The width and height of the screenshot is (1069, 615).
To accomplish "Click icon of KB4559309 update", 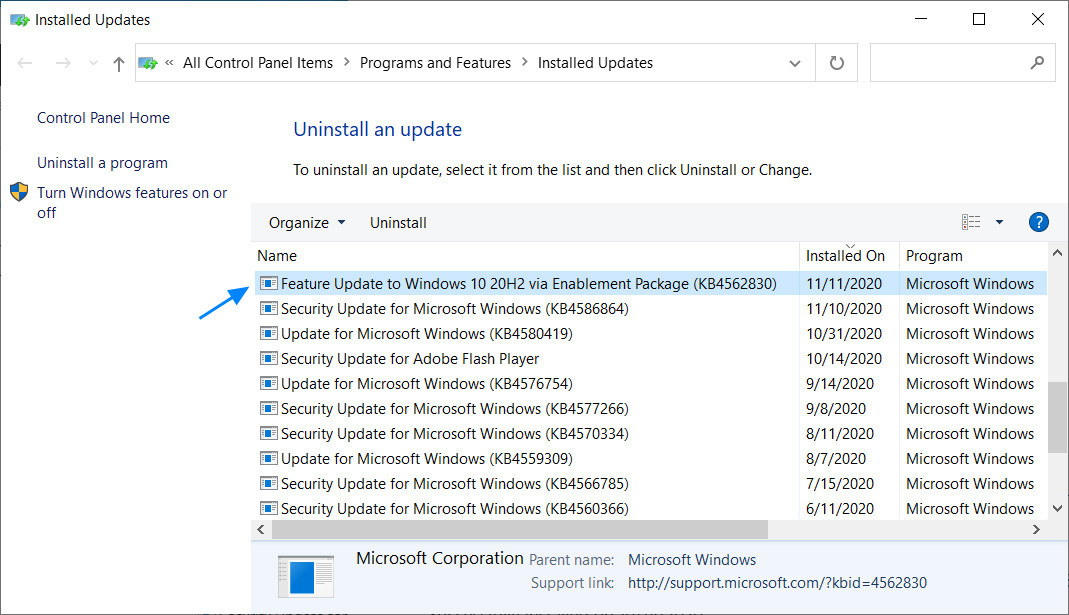I will 269,459.
